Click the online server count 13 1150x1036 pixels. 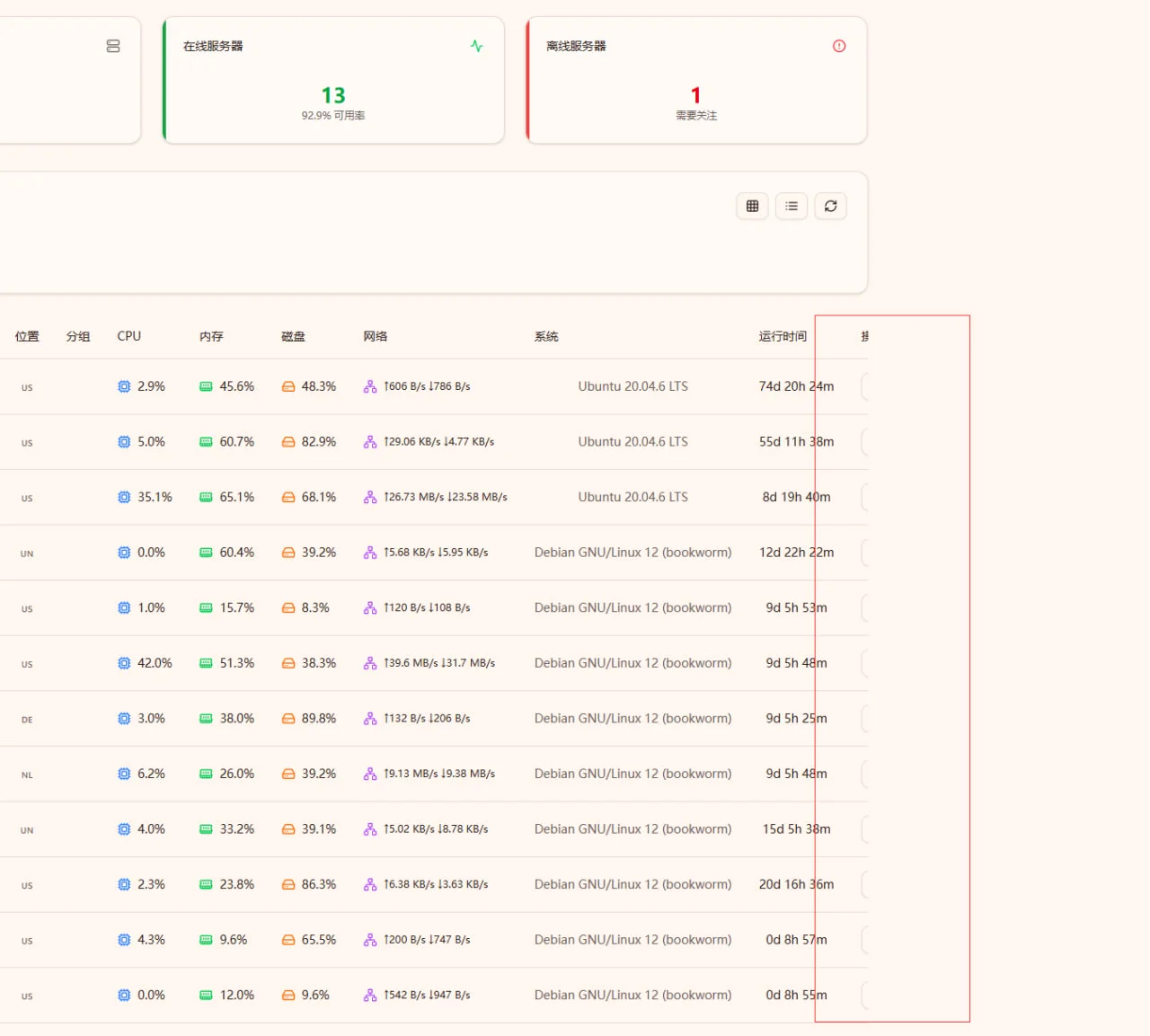[x=333, y=95]
